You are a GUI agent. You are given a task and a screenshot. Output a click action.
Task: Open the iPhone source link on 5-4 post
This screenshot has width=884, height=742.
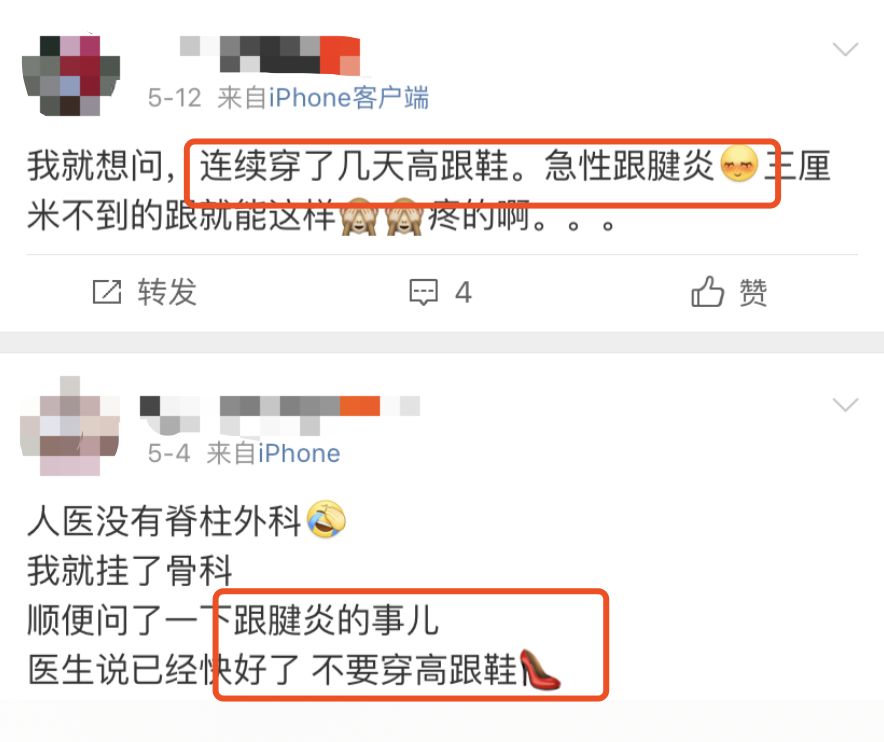tap(299, 453)
